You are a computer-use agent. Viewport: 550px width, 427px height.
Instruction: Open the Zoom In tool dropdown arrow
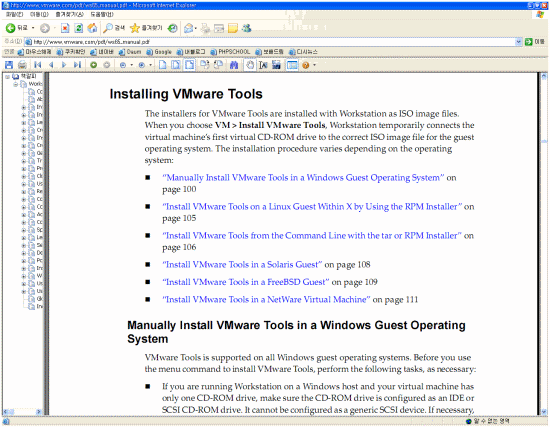(x=150, y=65)
